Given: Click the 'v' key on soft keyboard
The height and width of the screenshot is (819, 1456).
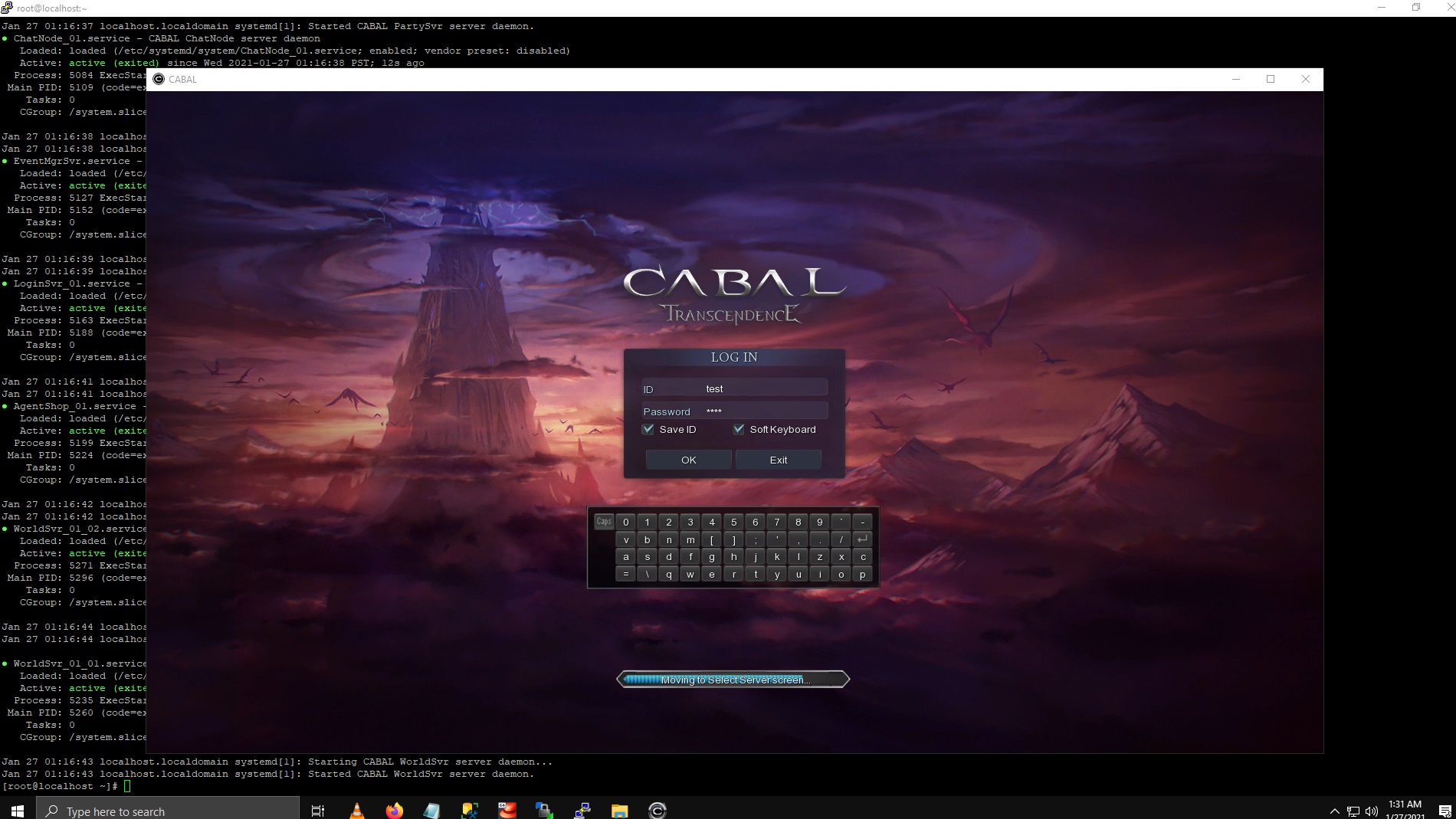Looking at the screenshot, I should pyautogui.click(x=626, y=539).
